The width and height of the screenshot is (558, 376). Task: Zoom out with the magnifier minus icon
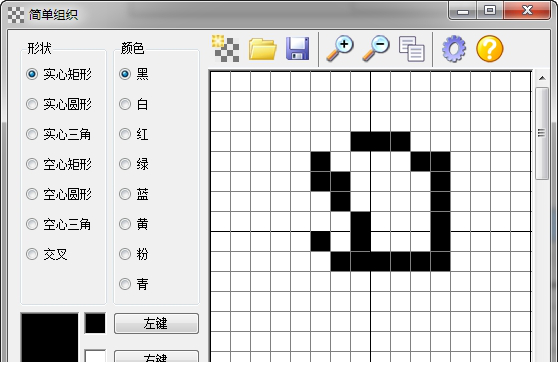[376, 48]
